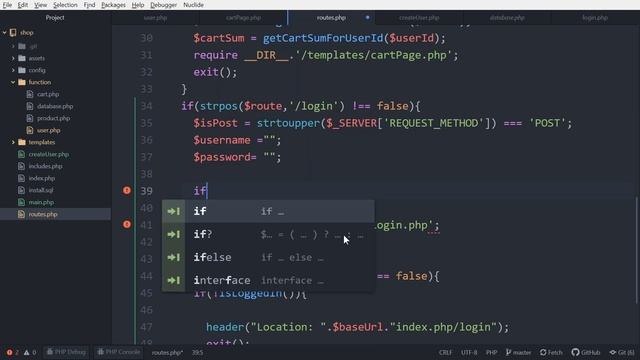640x360 pixels.
Task: Open the File menu
Action: (x=7, y=5)
